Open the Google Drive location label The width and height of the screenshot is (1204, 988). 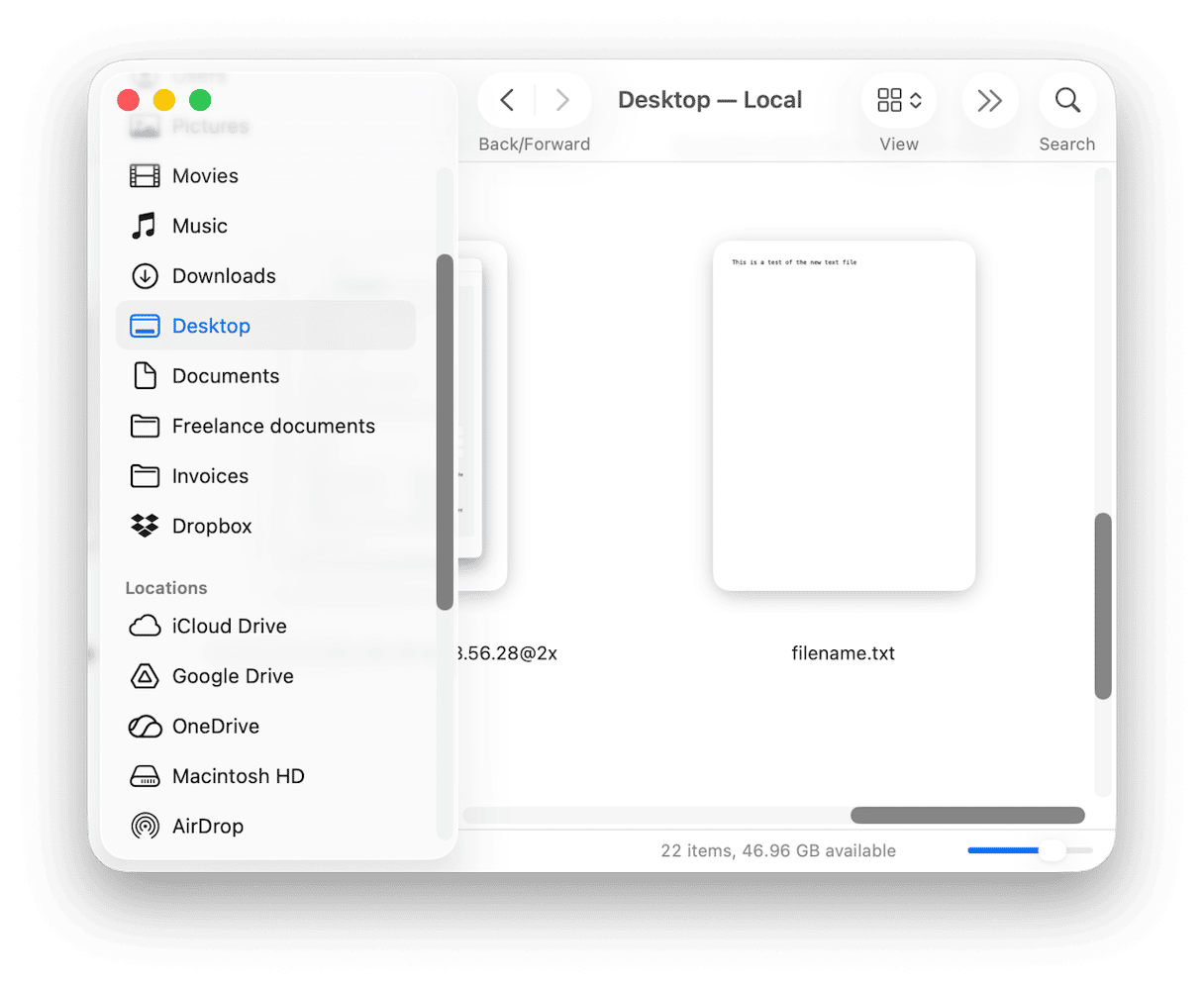pos(233,676)
